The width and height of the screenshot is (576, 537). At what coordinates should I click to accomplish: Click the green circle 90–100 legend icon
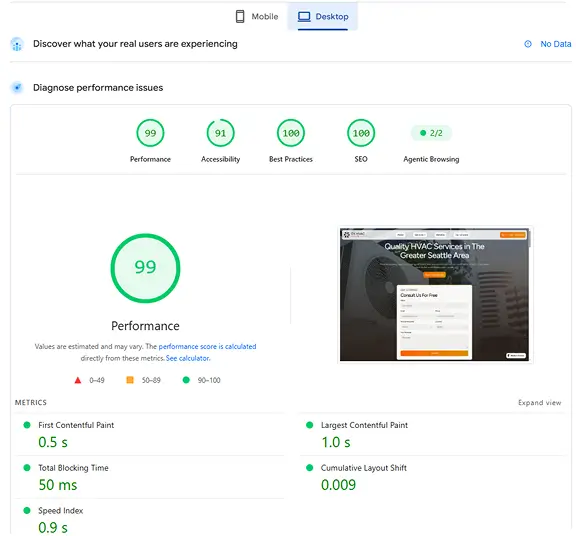[186, 380]
